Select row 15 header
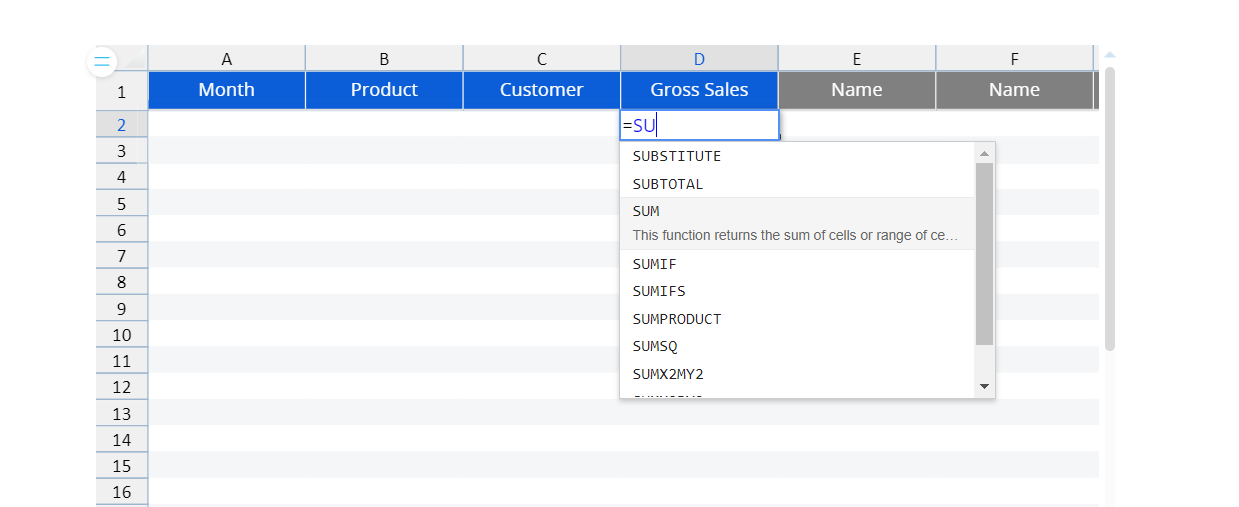The image size is (1239, 507). point(122,466)
